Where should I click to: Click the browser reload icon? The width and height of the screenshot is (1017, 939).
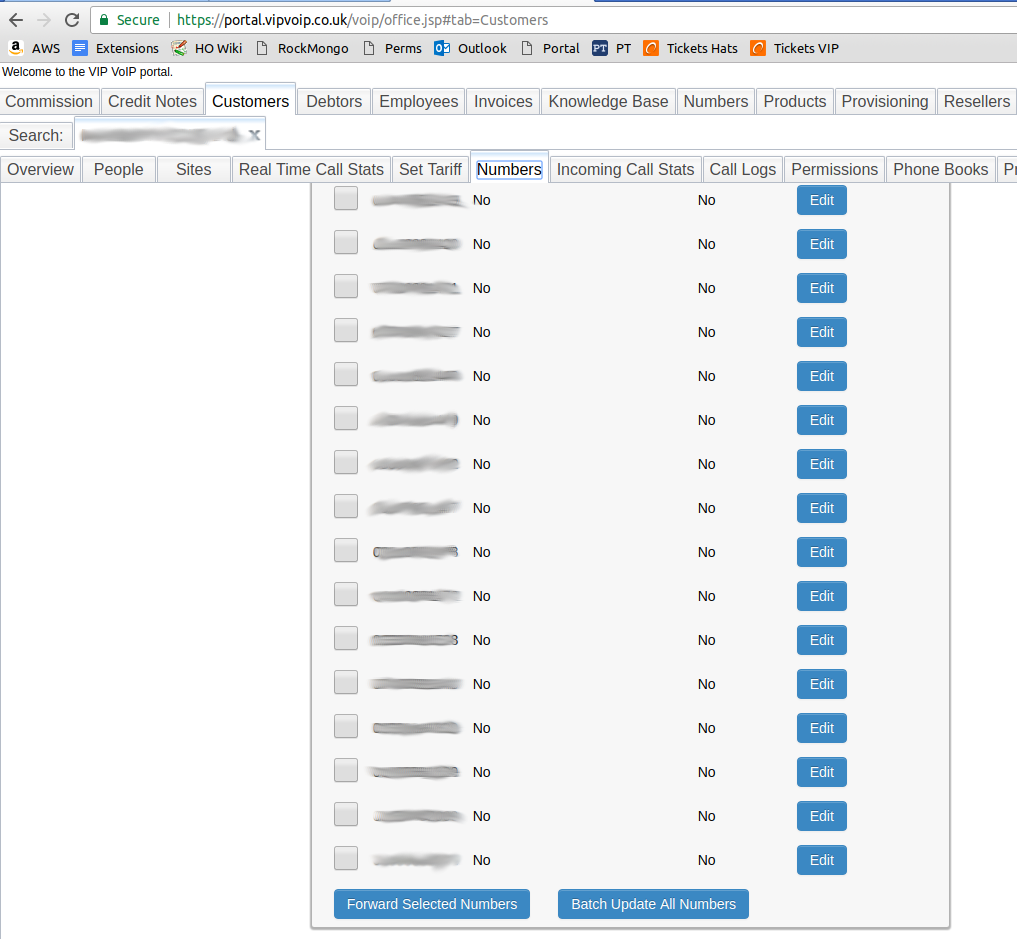pos(72,20)
